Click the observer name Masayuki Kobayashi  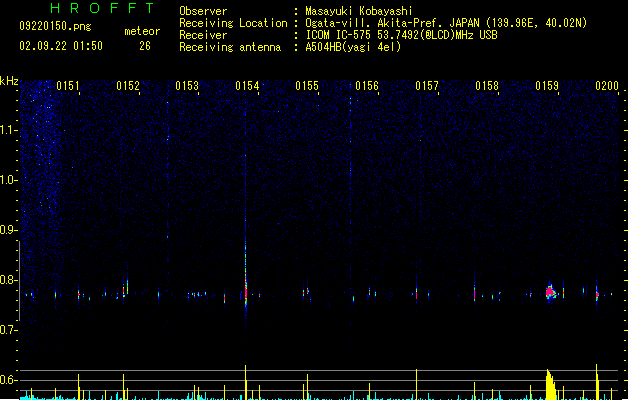click(x=359, y=11)
